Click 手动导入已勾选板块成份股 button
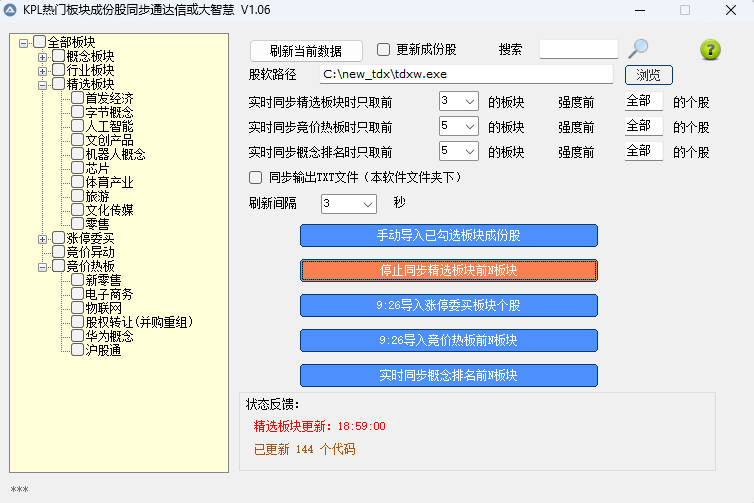The width and height of the screenshot is (754, 503). pyautogui.click(x=448, y=236)
